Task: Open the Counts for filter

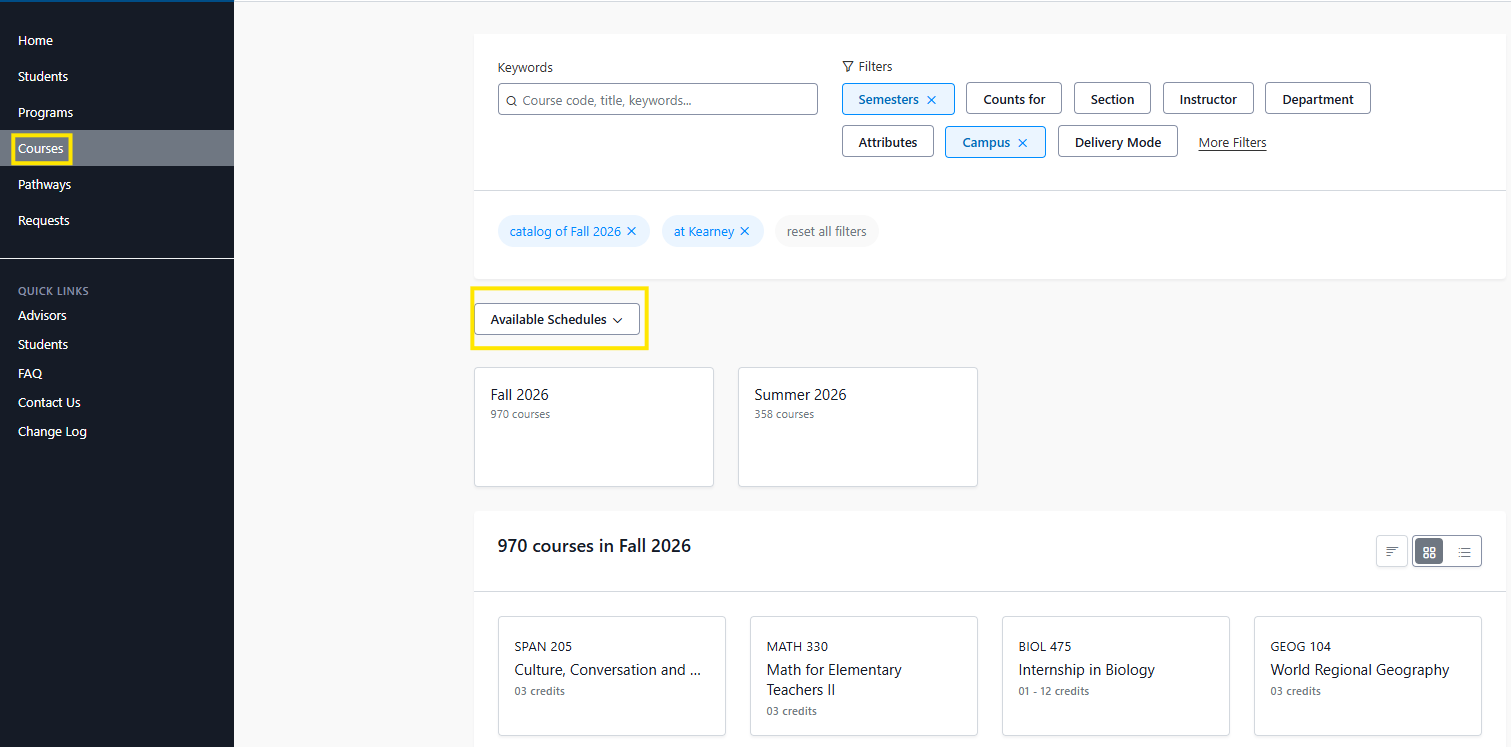Action: 1014,99
